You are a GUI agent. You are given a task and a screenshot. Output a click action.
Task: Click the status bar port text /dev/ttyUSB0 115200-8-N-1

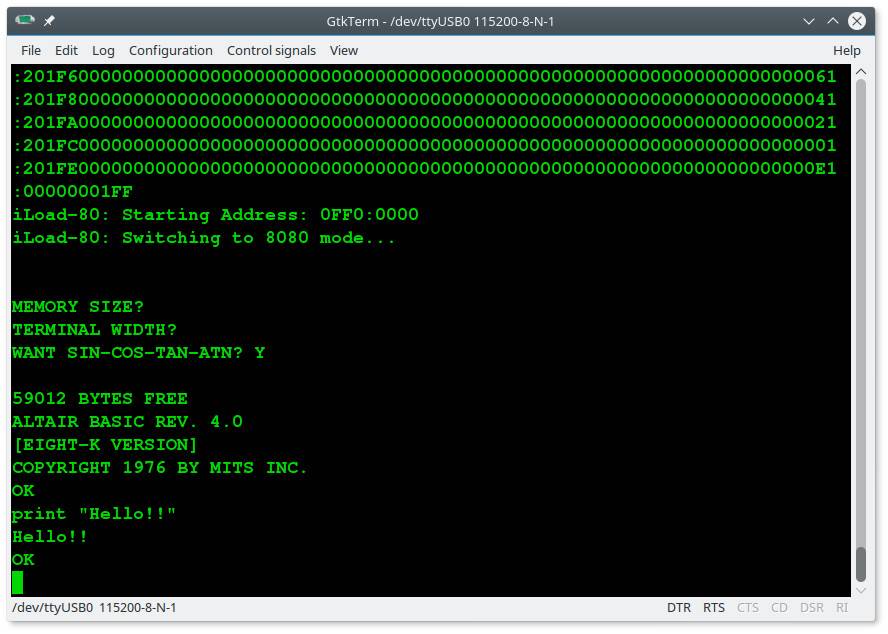94,607
